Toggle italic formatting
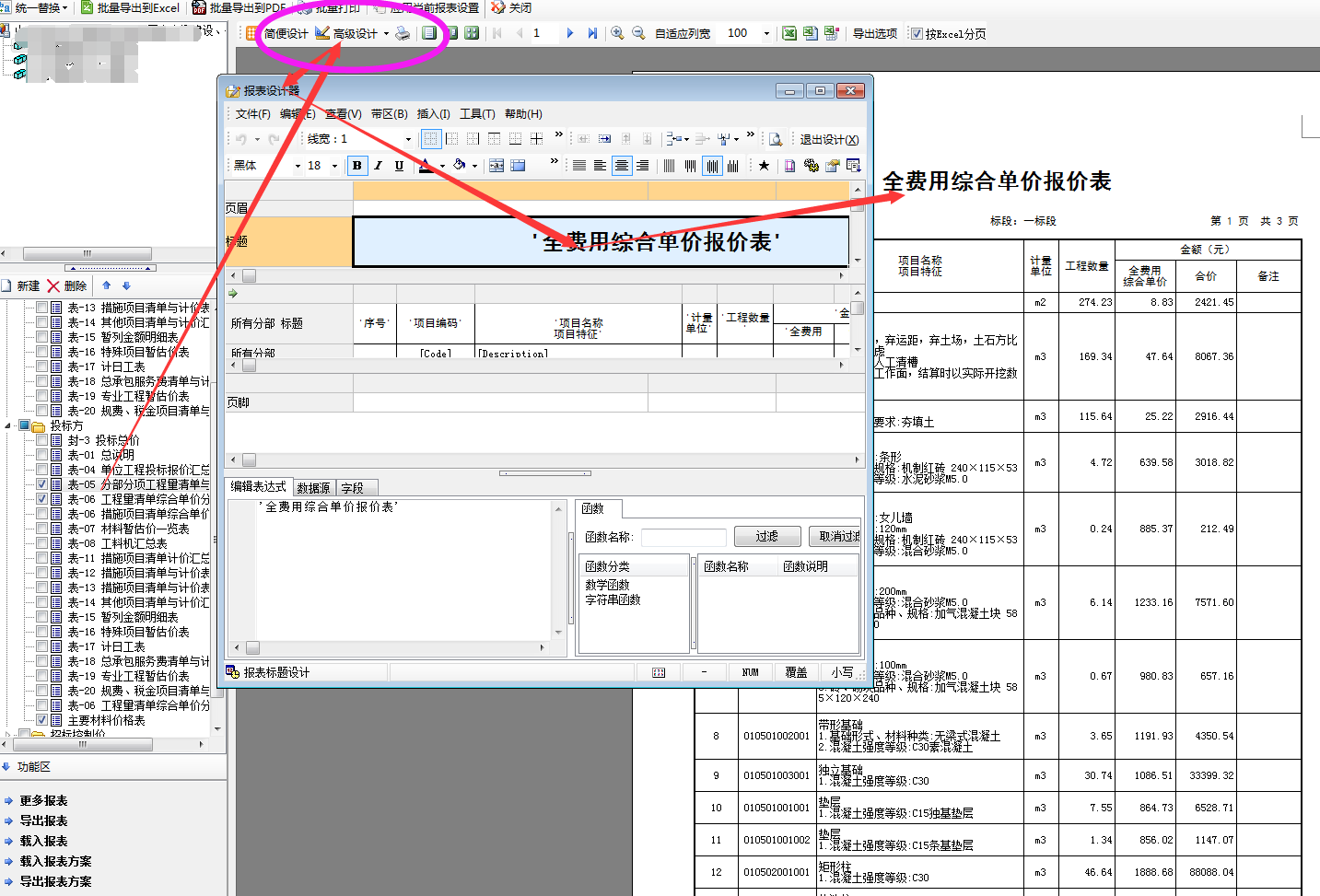This screenshot has width=1320, height=896. pyautogui.click(x=378, y=166)
